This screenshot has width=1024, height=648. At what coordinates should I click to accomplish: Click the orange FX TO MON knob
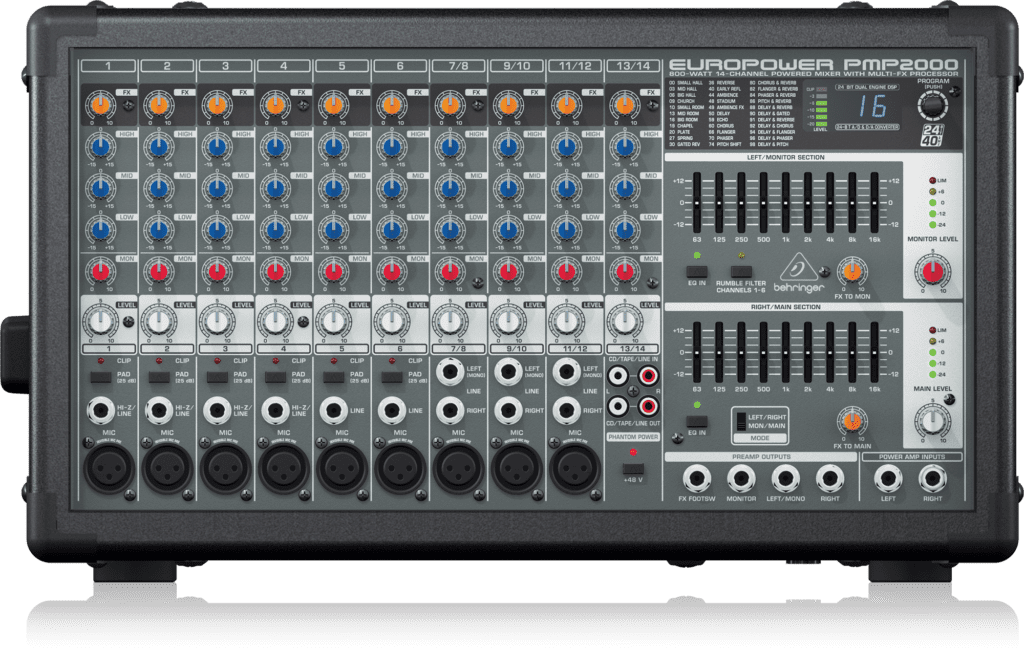tap(851, 270)
